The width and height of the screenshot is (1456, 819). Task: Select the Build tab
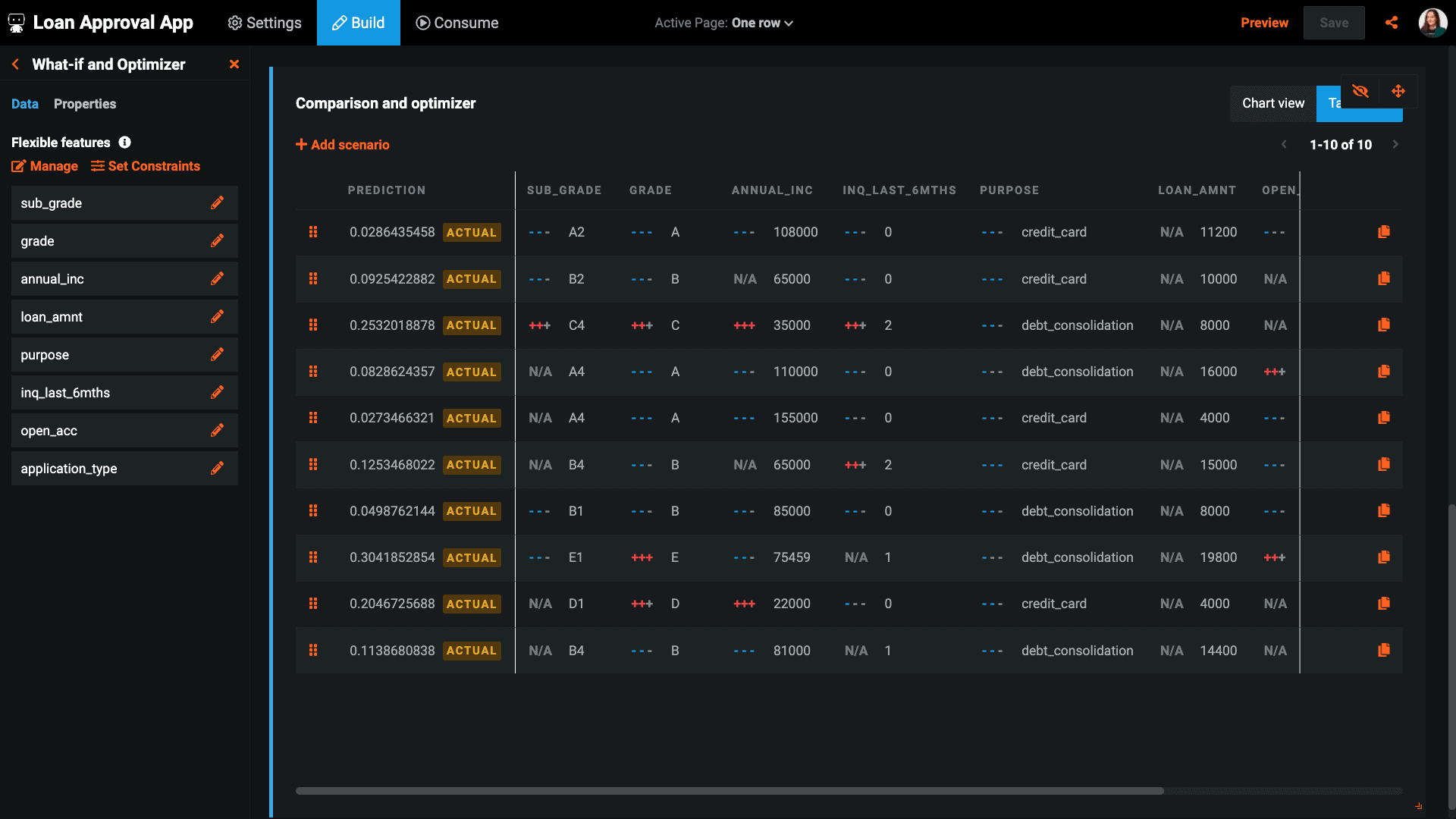pos(359,23)
